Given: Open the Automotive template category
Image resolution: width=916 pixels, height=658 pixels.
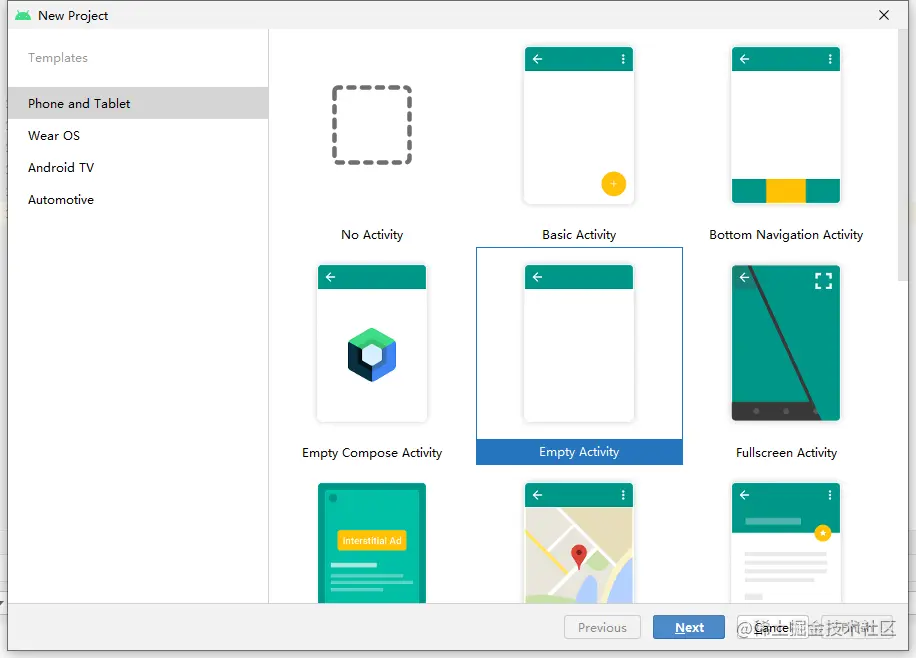Looking at the screenshot, I should 138,200.
